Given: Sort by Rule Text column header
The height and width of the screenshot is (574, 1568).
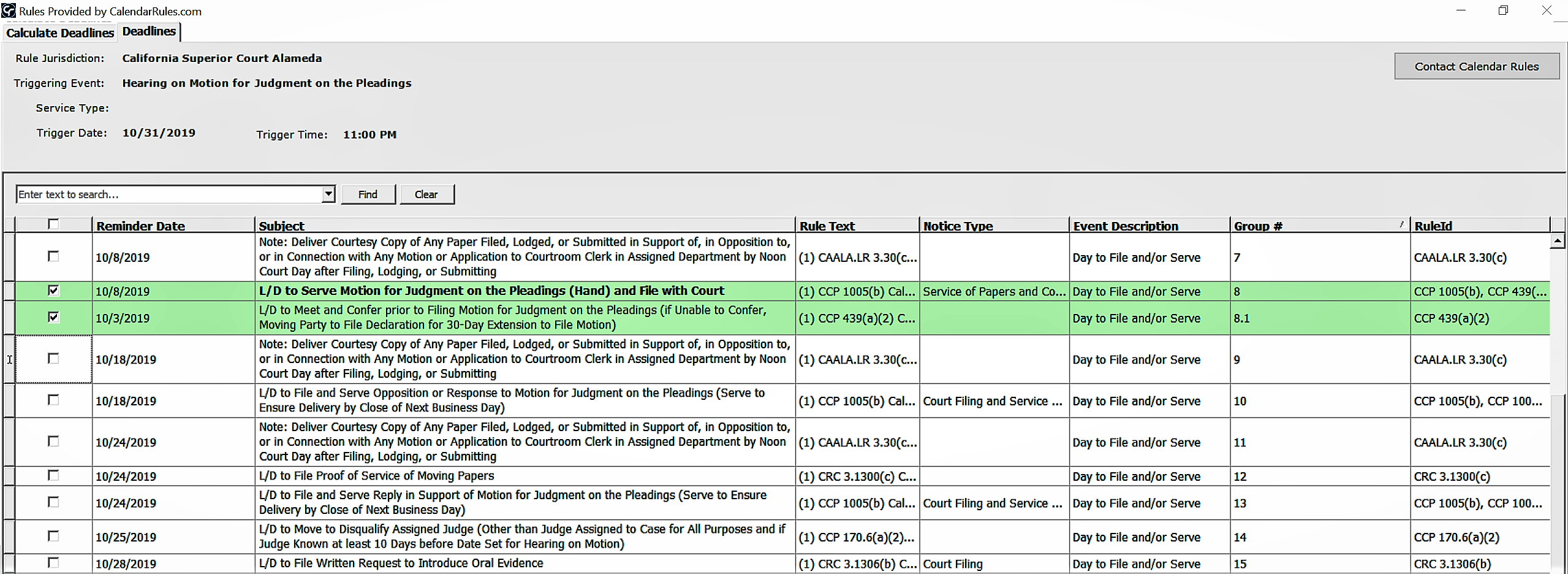Looking at the screenshot, I should [x=857, y=225].
